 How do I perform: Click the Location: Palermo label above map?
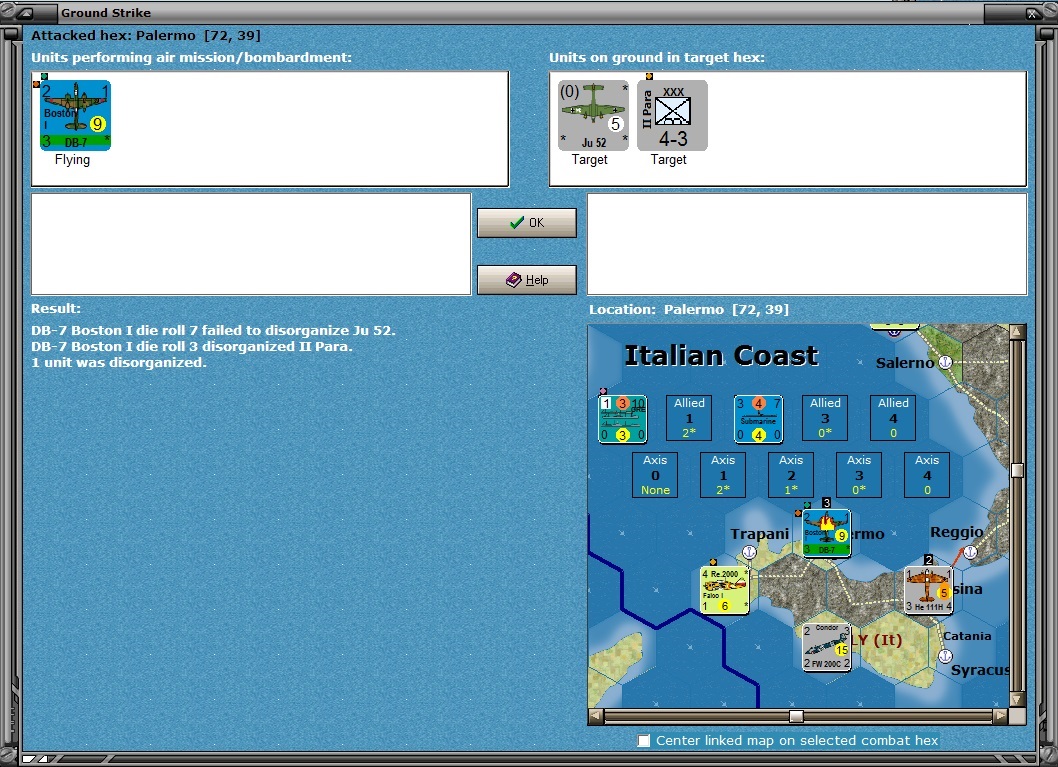tap(689, 310)
